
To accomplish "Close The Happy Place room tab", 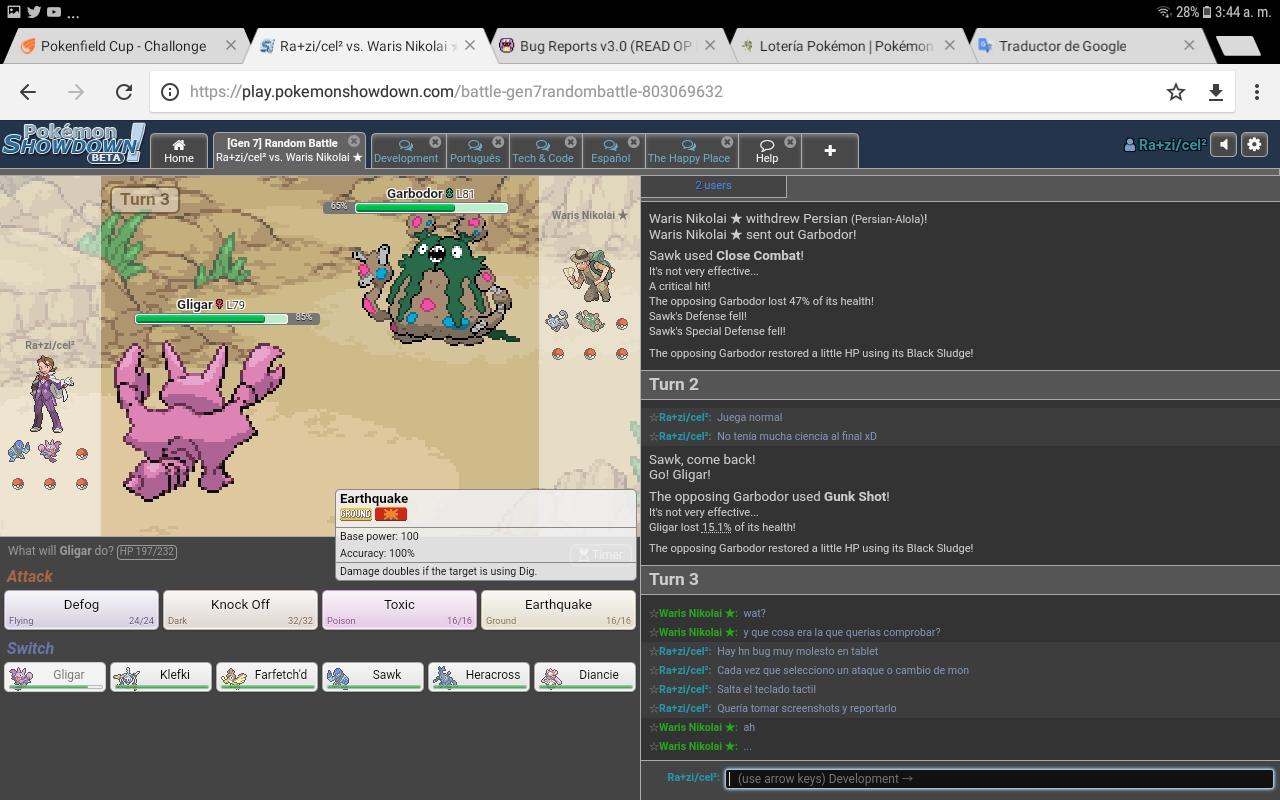I will pyautogui.click(x=727, y=142).
